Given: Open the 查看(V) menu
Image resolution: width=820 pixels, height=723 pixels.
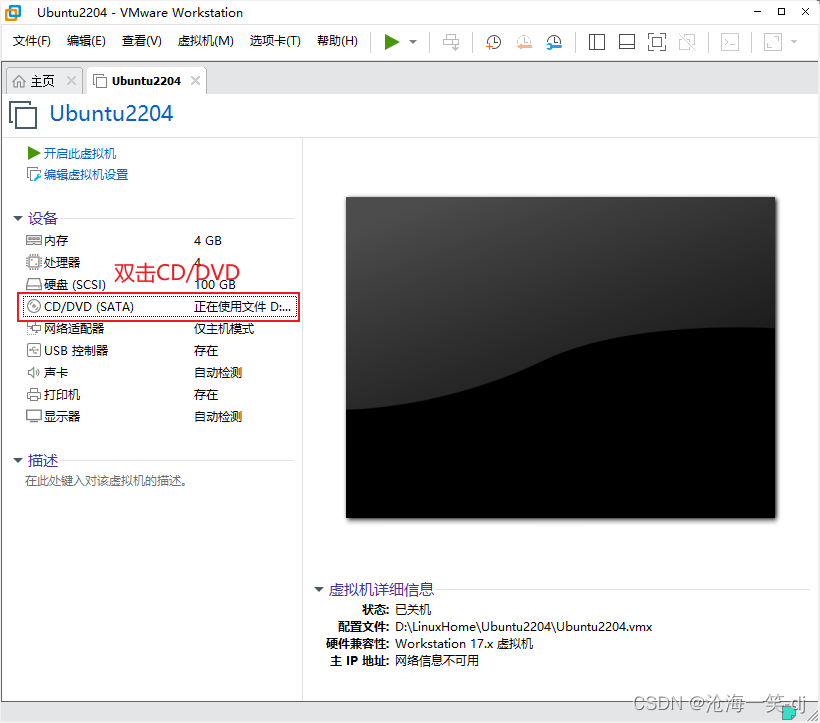Looking at the screenshot, I should click(142, 41).
